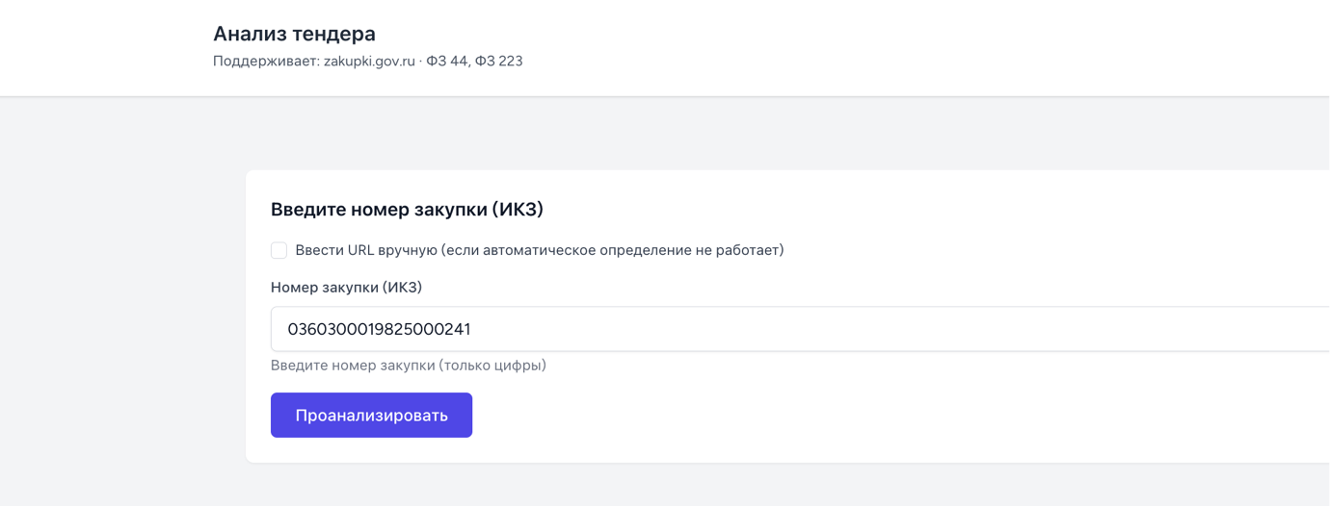Click the "ФЗ 223" text in the subtitle
Screen dimensions: 1332x510
click(x=500, y=61)
